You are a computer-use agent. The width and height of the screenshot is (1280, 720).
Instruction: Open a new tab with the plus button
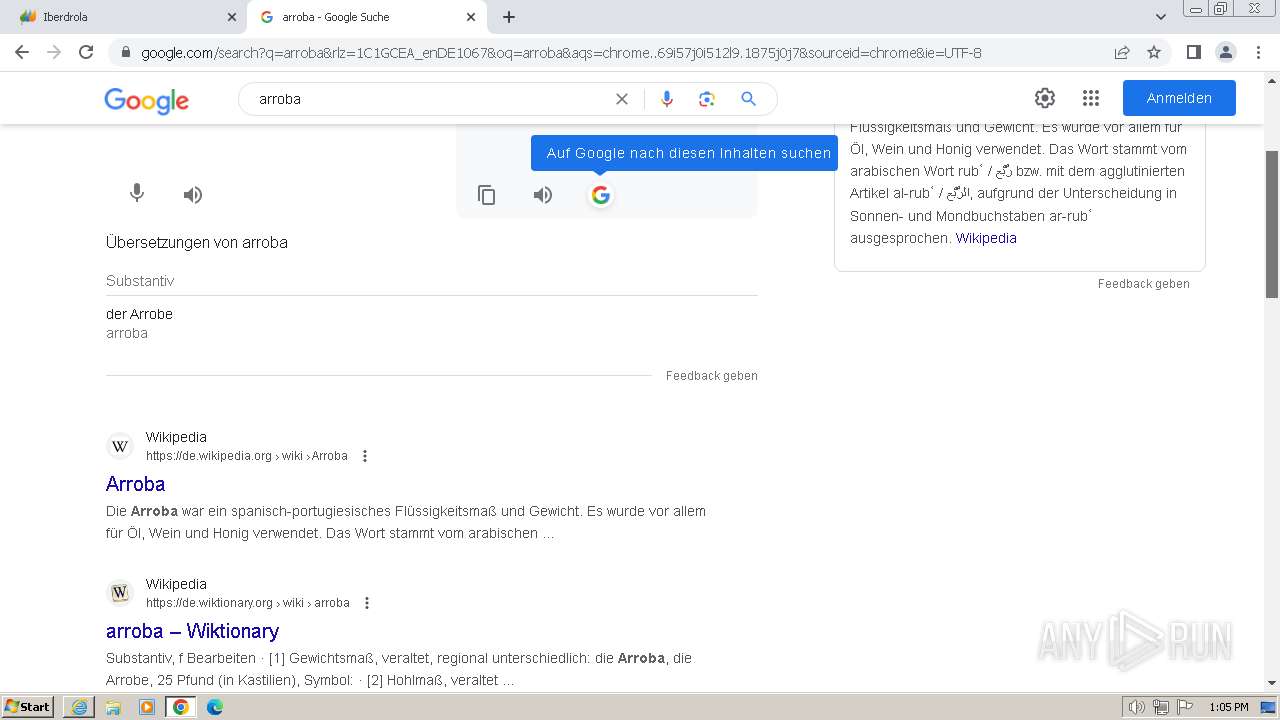point(509,17)
